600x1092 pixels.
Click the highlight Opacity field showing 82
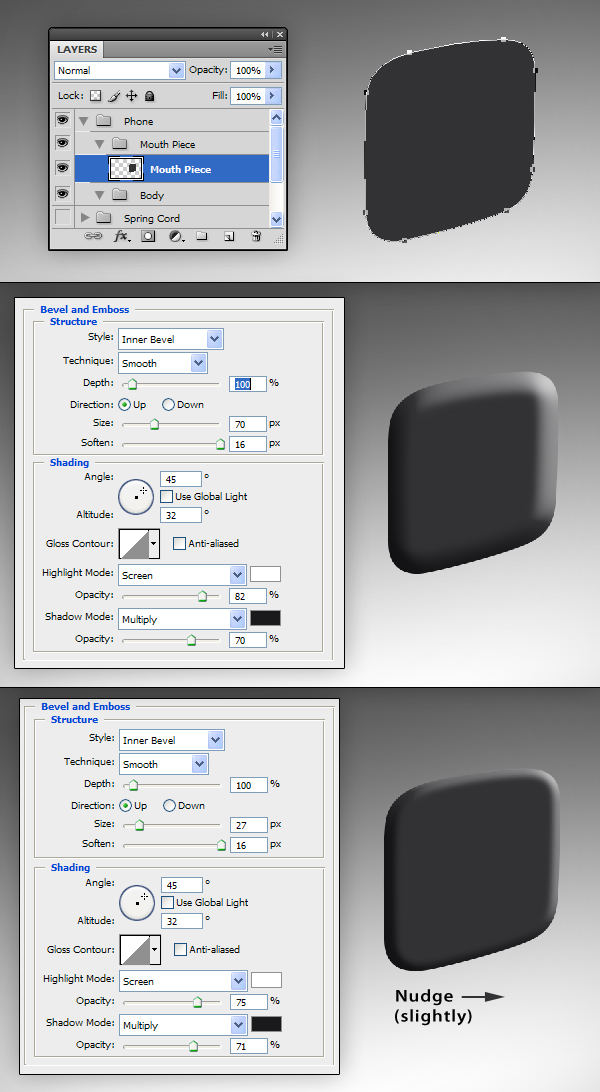click(x=247, y=595)
